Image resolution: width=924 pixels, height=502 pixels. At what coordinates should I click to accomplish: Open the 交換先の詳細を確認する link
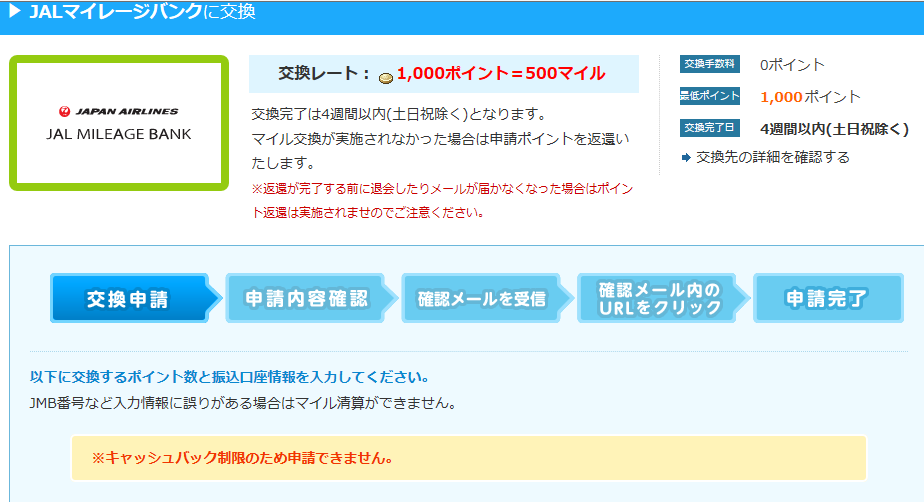[x=773, y=157]
